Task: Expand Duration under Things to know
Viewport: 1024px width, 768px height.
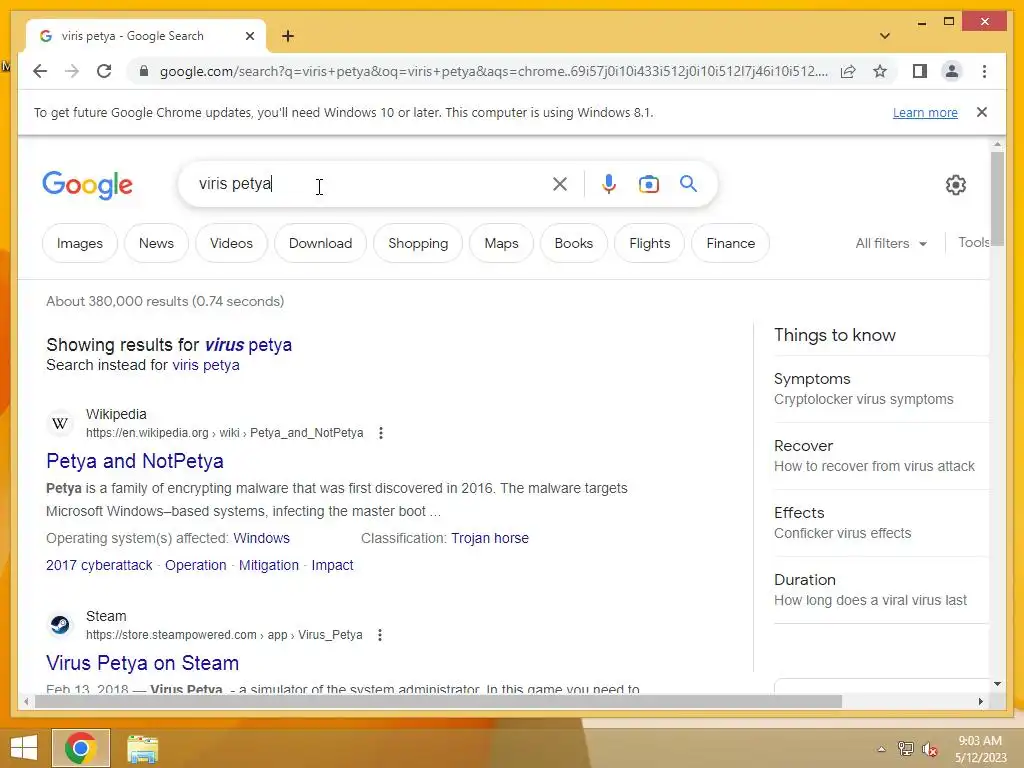Action: pyautogui.click(x=882, y=590)
